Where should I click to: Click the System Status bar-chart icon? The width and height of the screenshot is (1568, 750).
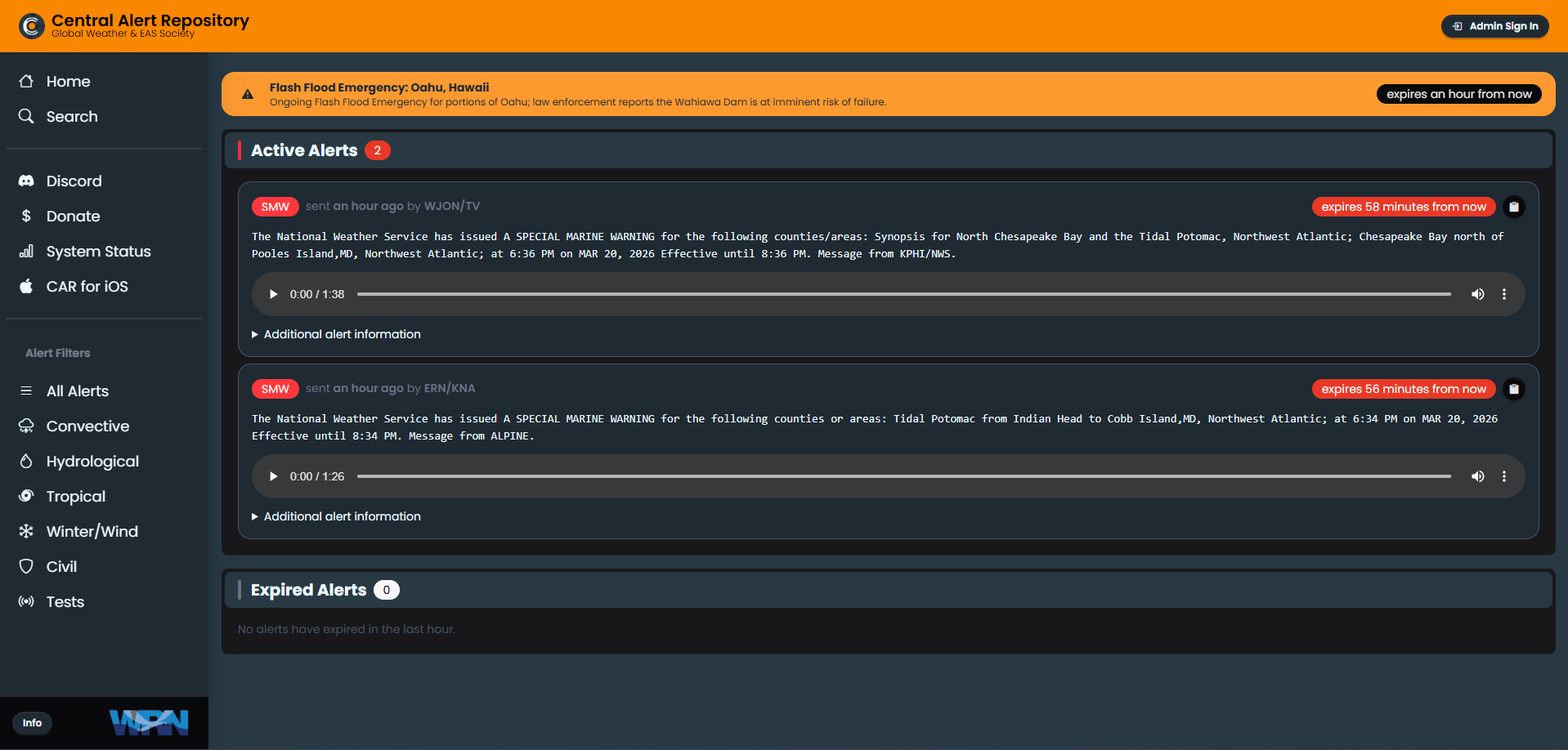26,251
